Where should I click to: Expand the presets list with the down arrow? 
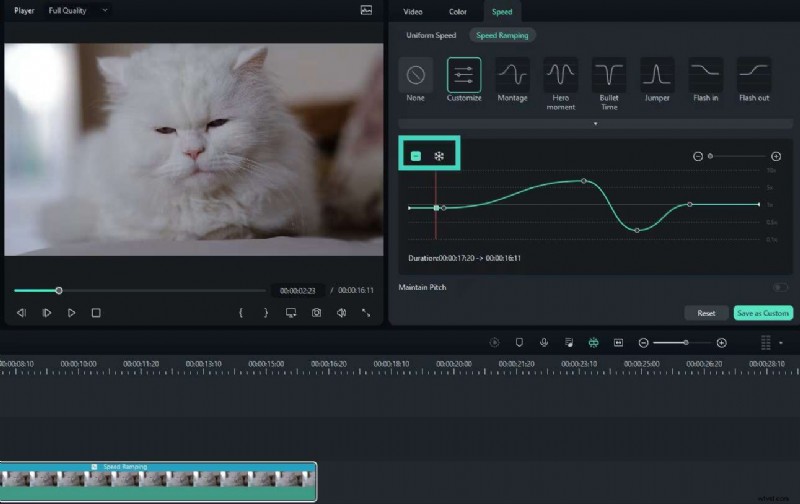coord(596,124)
